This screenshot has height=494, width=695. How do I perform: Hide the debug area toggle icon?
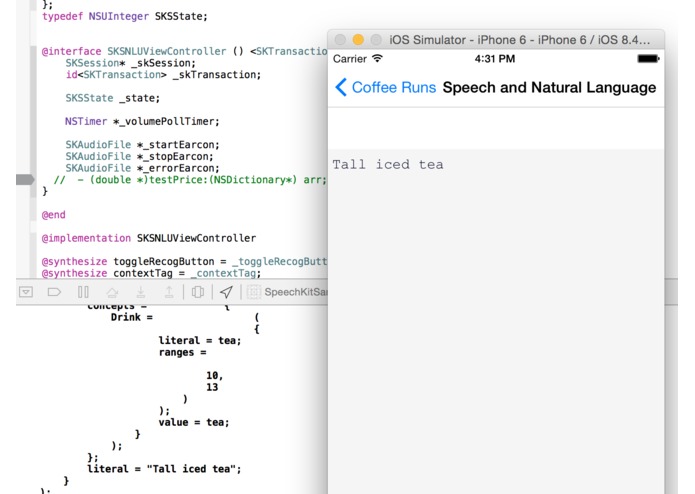click(26, 292)
